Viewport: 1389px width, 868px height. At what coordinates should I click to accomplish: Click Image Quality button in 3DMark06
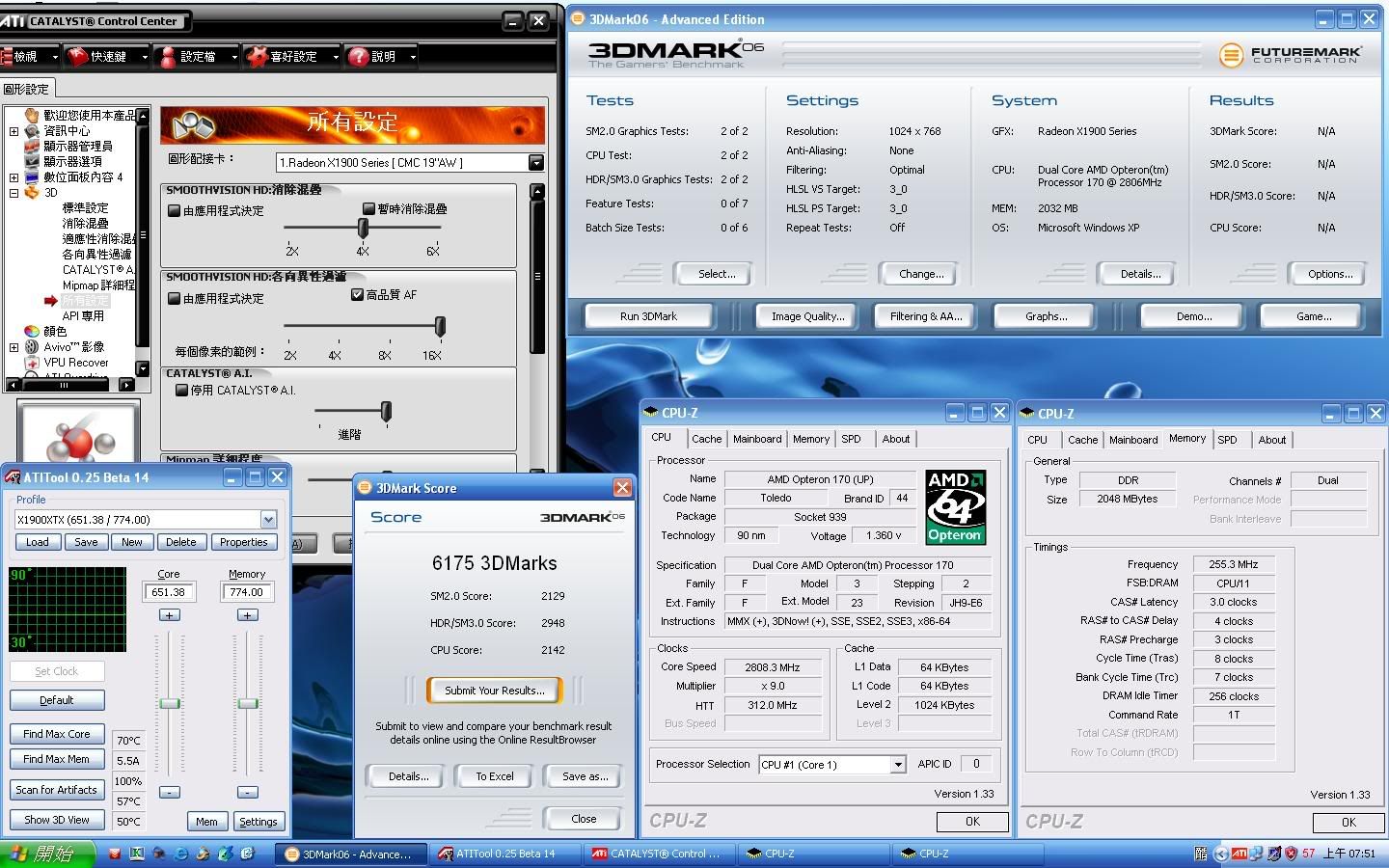click(807, 316)
